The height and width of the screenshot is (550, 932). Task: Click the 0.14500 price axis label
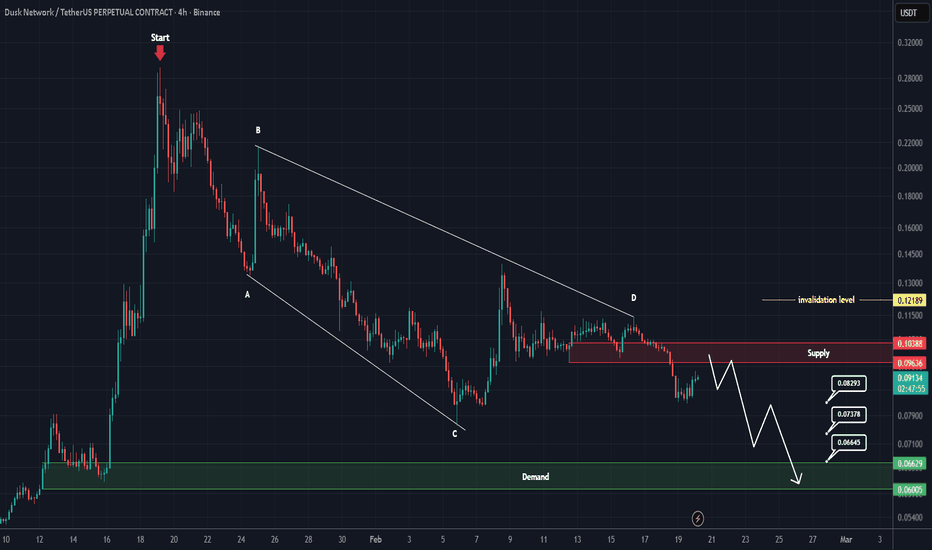click(x=910, y=254)
